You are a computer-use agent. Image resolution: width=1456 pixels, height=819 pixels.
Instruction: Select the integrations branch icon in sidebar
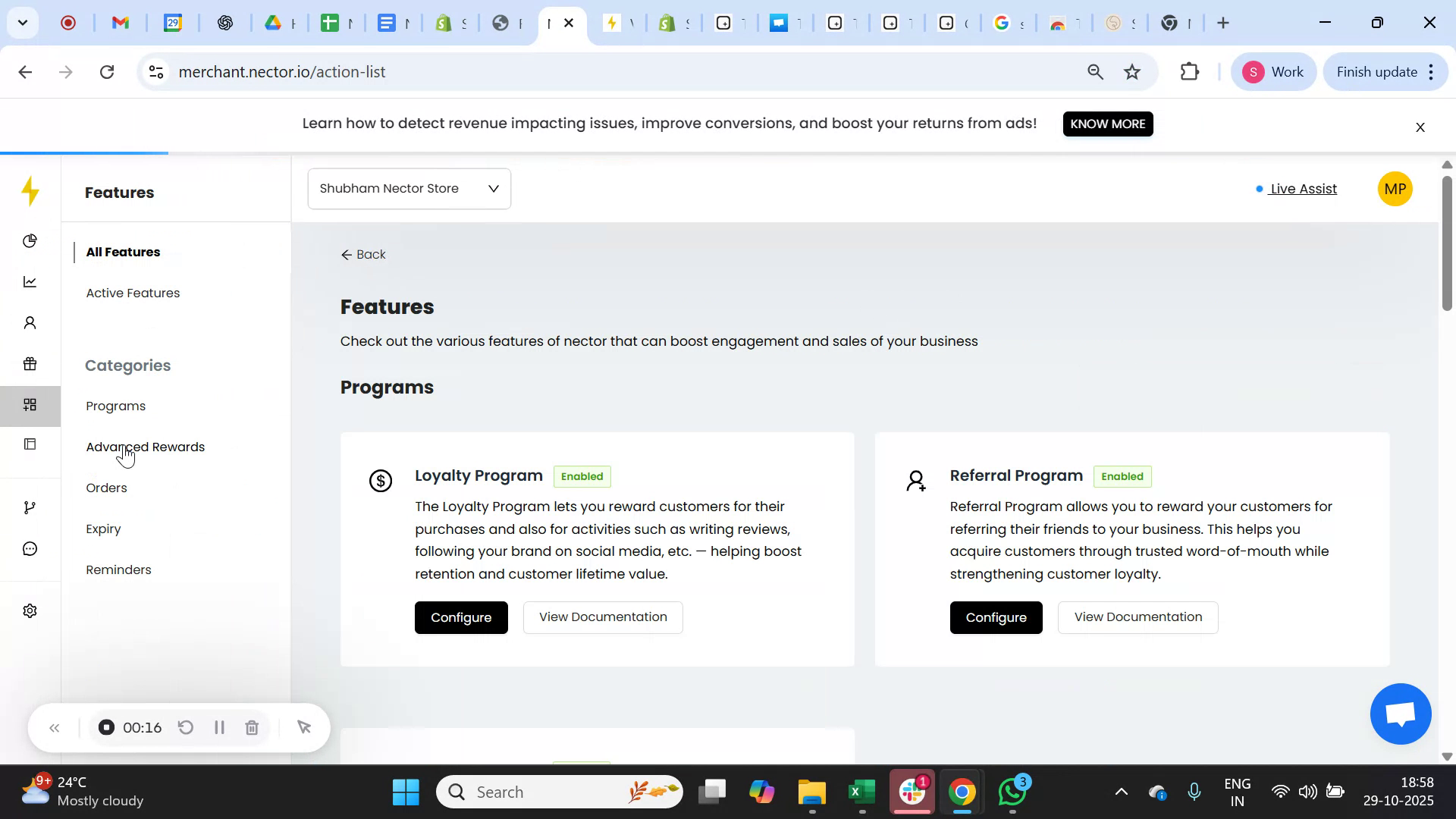[x=30, y=507]
